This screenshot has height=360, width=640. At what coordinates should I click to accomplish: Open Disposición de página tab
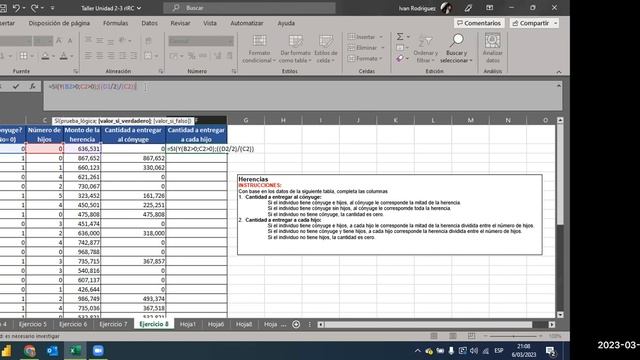pos(59,23)
